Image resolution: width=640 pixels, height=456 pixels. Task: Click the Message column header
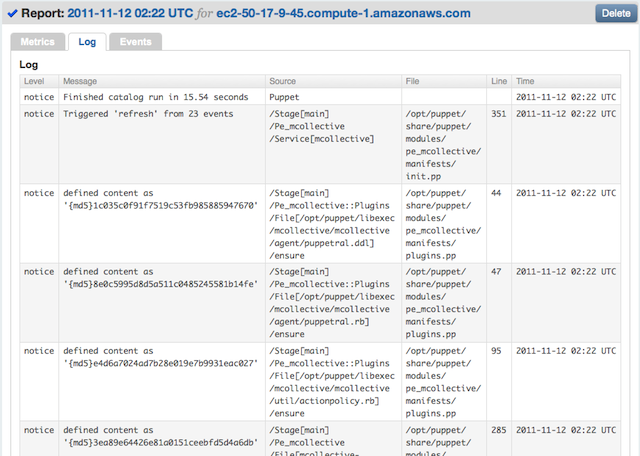point(80,81)
